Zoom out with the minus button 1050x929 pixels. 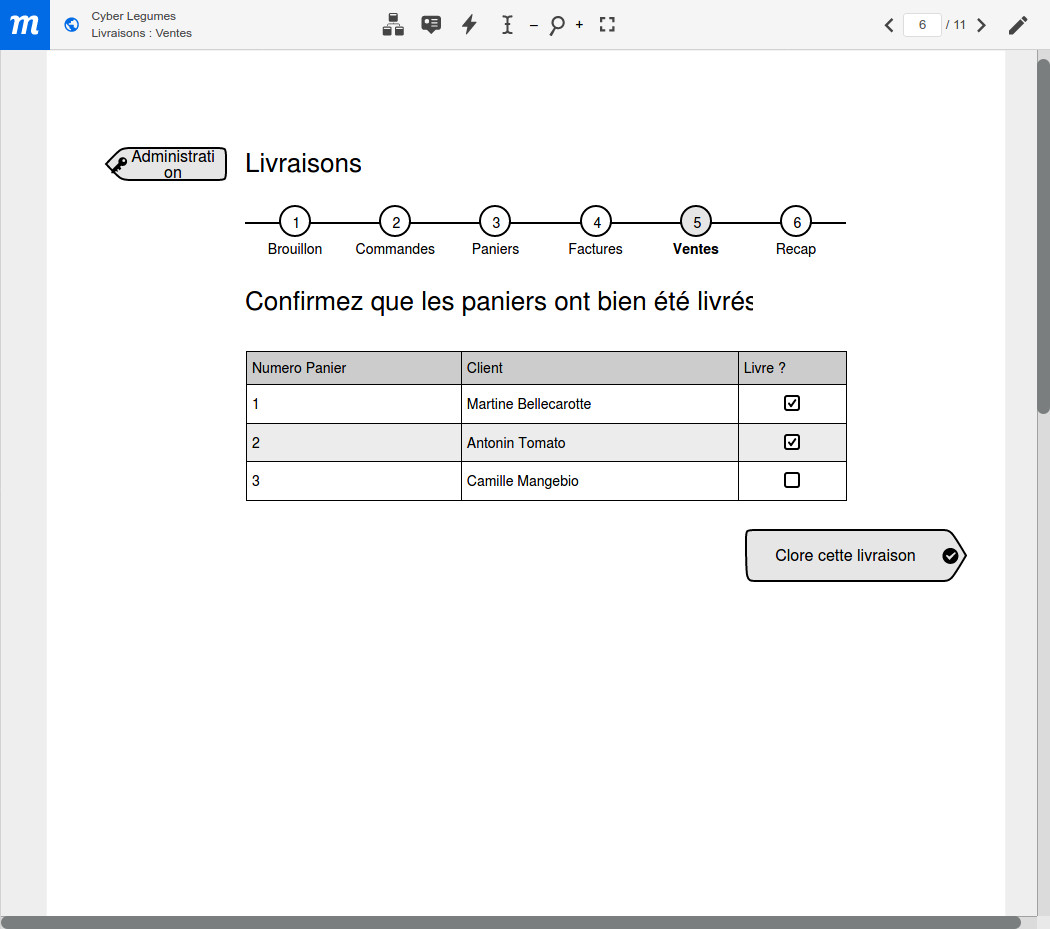[x=533, y=25]
